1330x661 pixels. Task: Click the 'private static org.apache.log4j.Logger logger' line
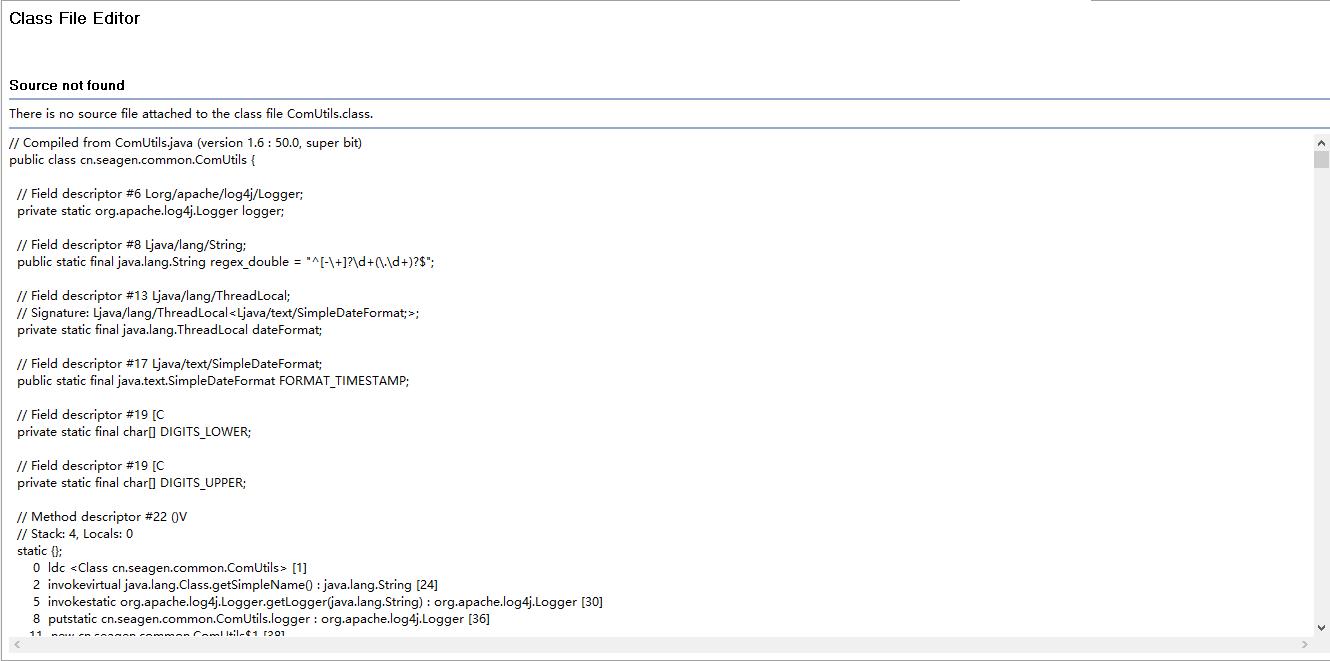150,211
